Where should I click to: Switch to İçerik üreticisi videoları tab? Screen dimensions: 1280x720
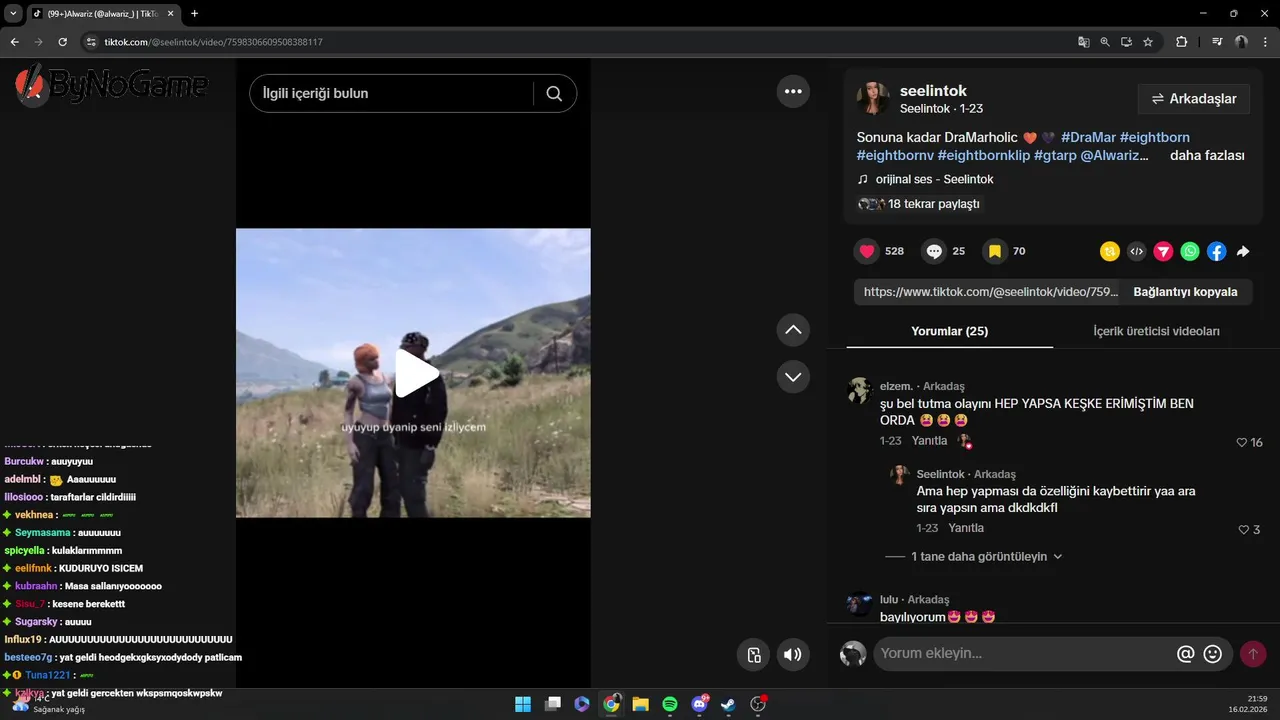(1156, 331)
